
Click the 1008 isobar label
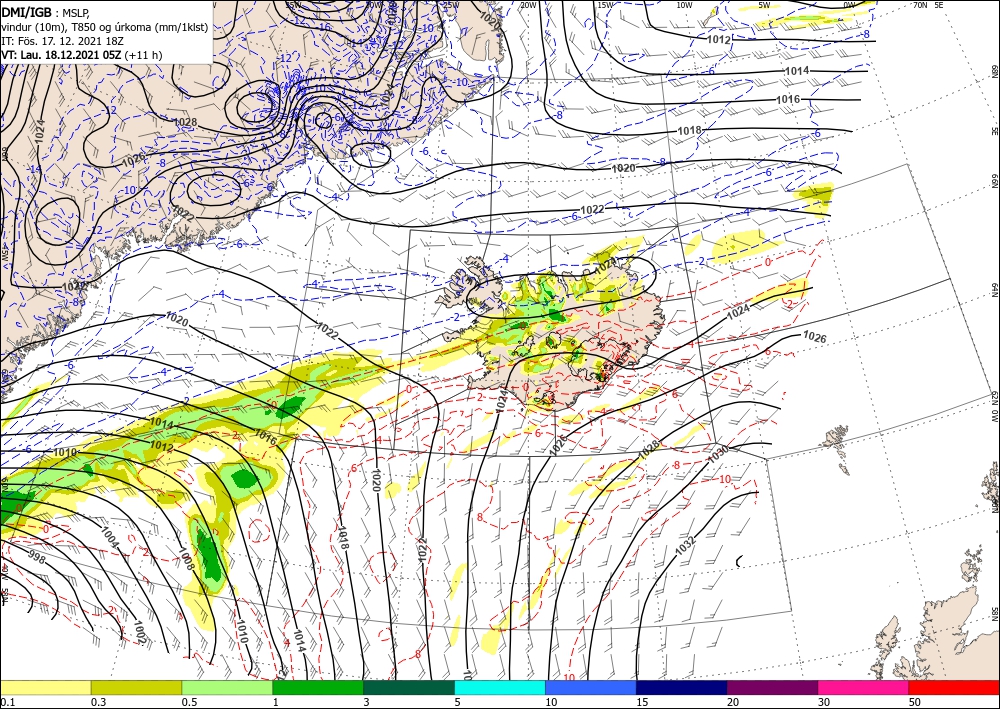(186, 559)
